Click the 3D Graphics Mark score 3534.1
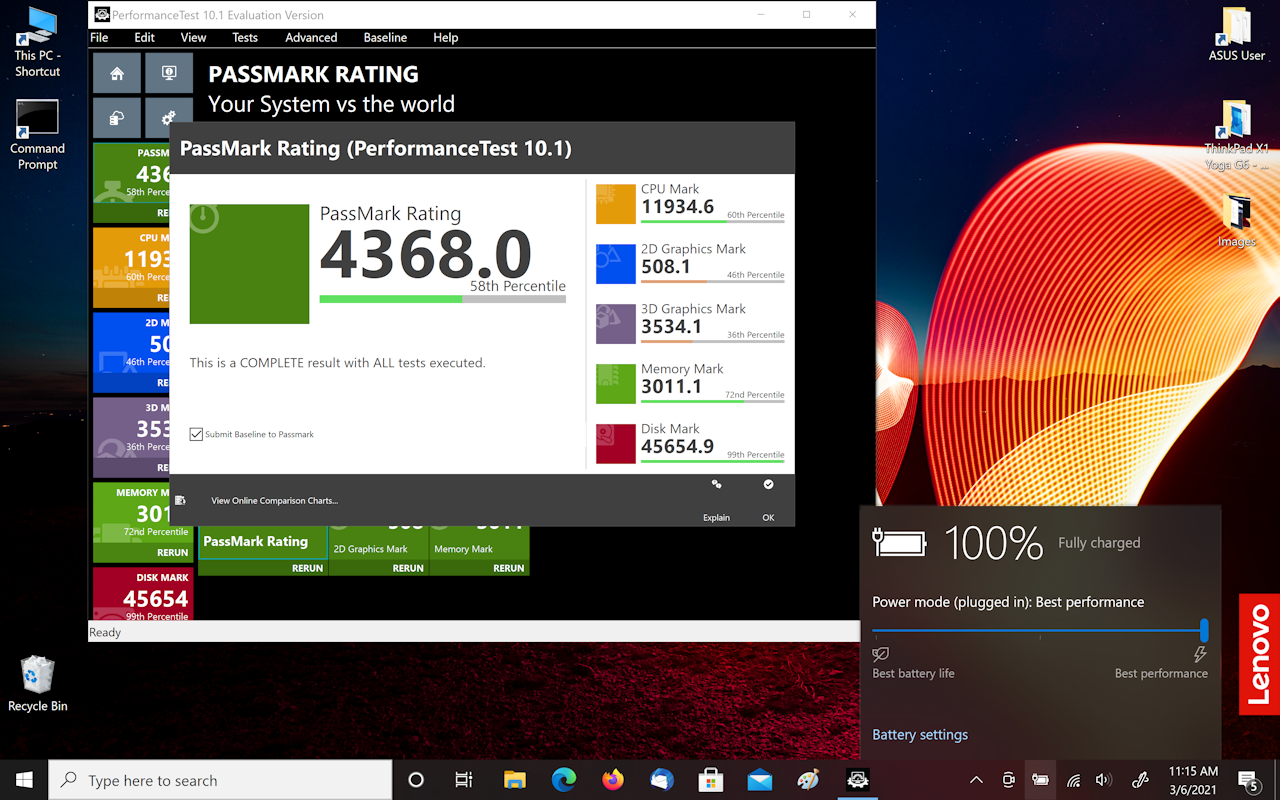This screenshot has width=1280, height=800. click(671, 327)
